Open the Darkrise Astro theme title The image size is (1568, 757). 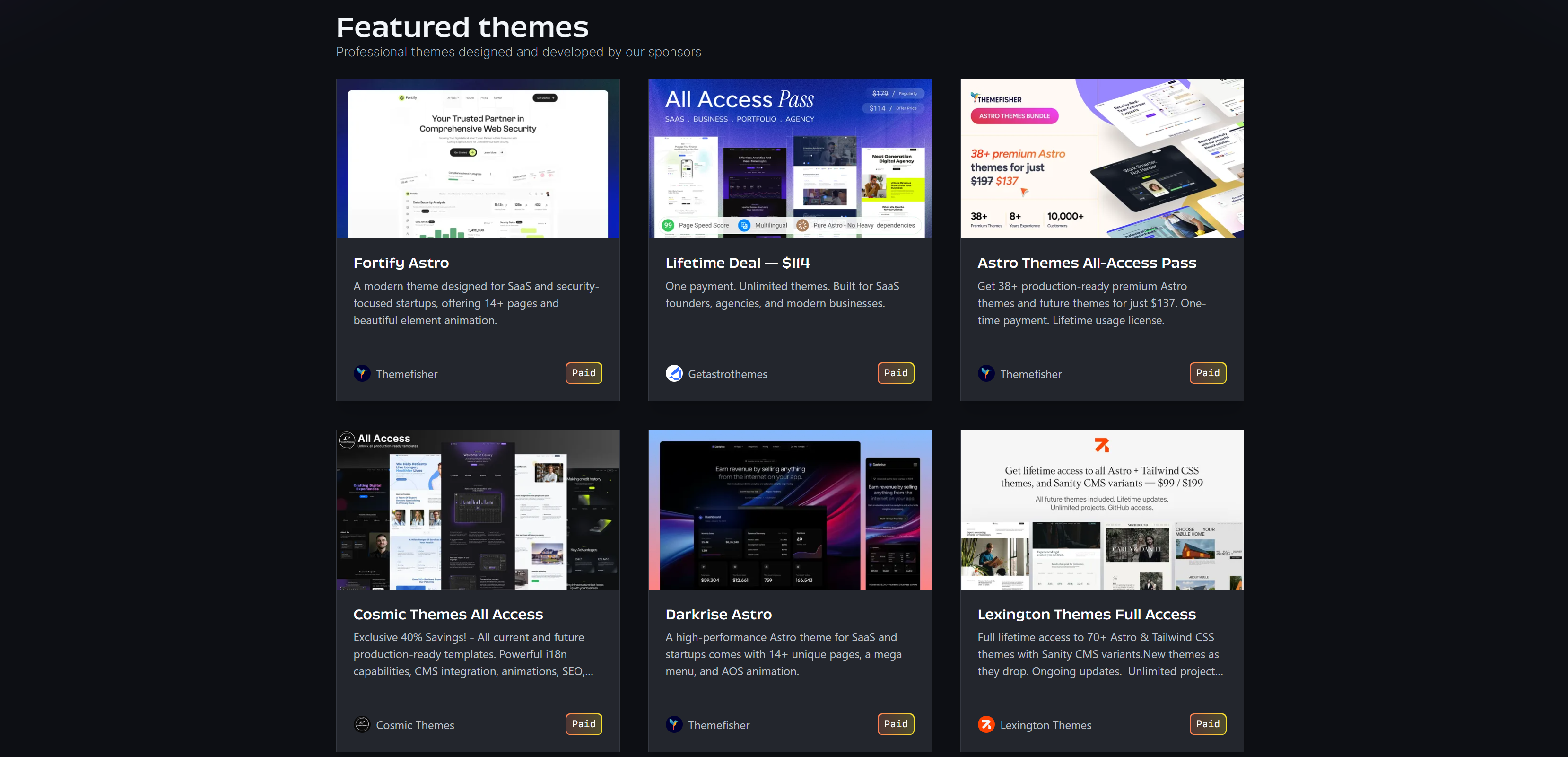[x=719, y=615]
